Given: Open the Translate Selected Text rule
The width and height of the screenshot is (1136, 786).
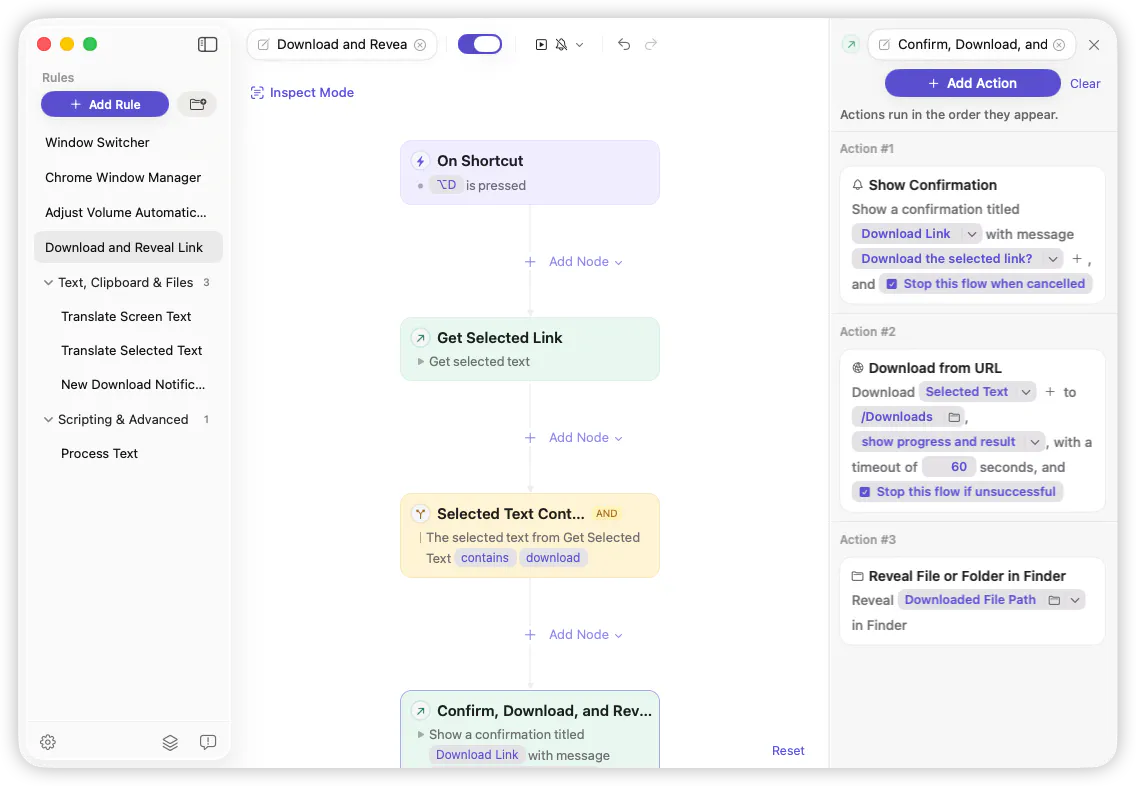Looking at the screenshot, I should 128,351.
